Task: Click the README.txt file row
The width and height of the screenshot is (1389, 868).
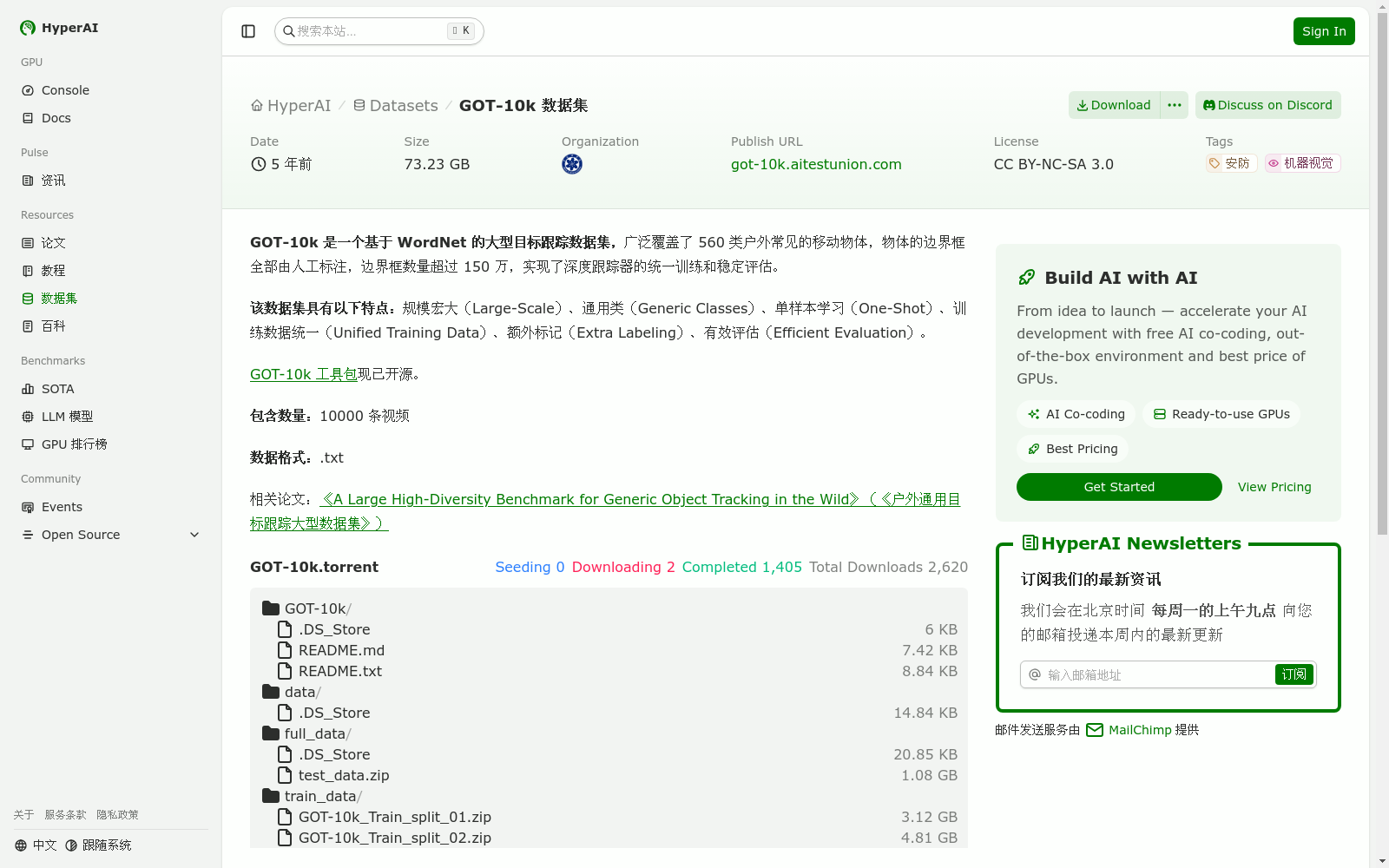Action: click(609, 671)
